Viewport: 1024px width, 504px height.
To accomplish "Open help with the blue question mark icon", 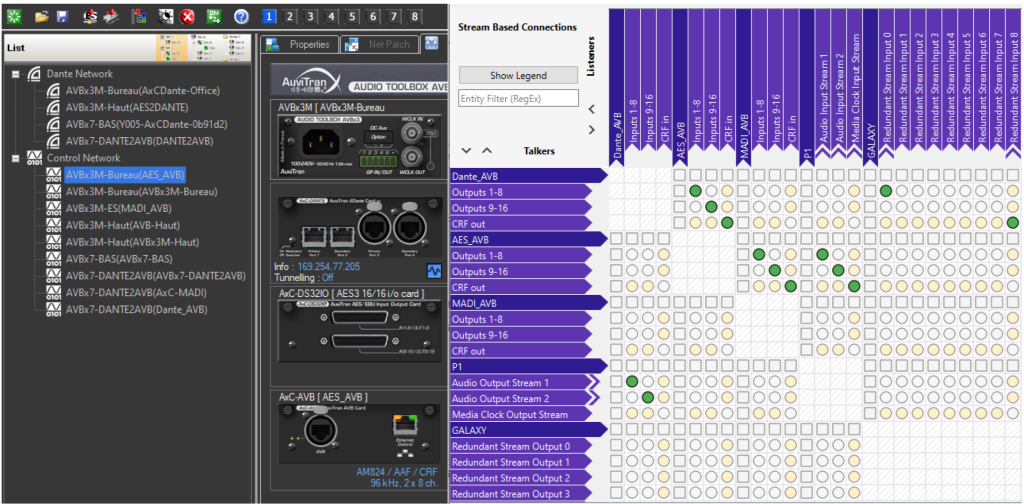I will 241,17.
